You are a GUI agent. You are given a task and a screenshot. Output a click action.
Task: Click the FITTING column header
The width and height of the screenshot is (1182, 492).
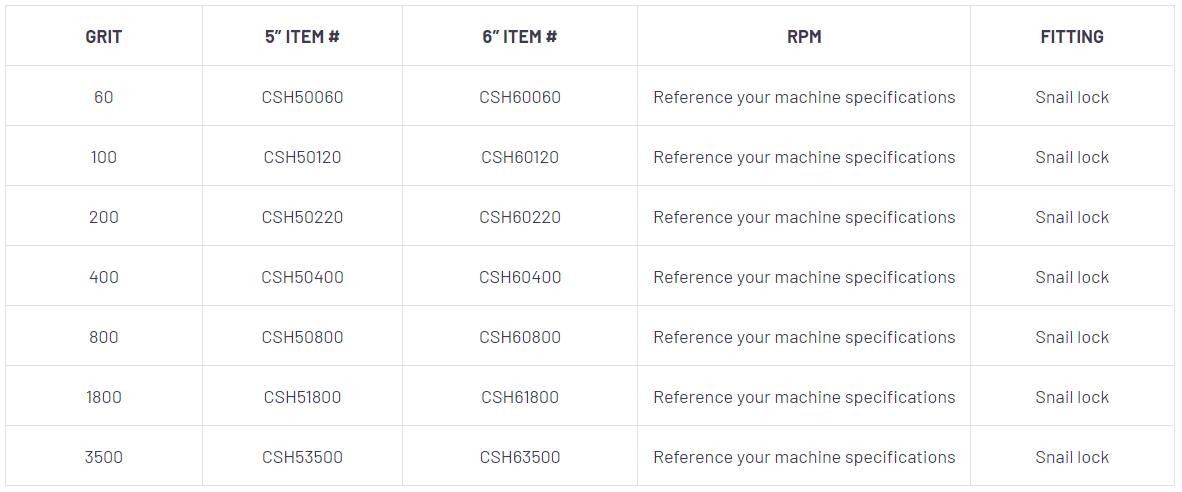pyautogui.click(x=1072, y=37)
